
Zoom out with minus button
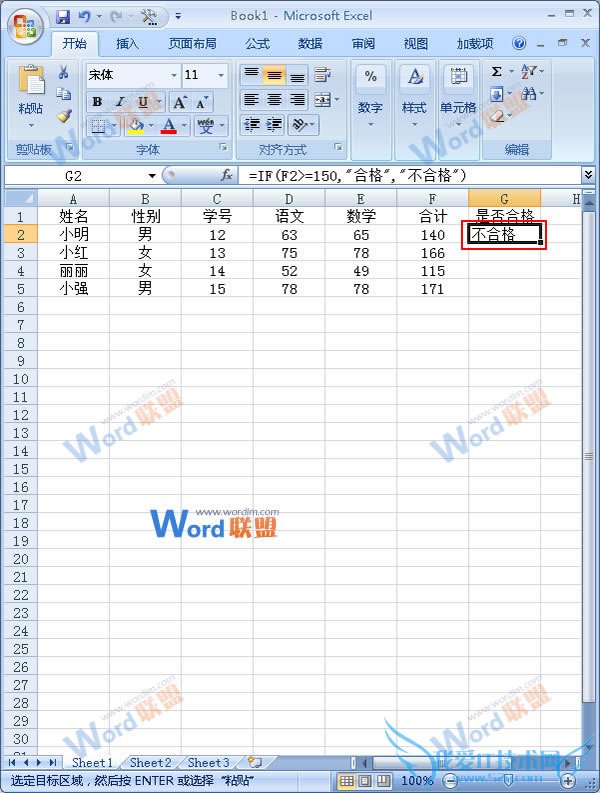point(450,781)
